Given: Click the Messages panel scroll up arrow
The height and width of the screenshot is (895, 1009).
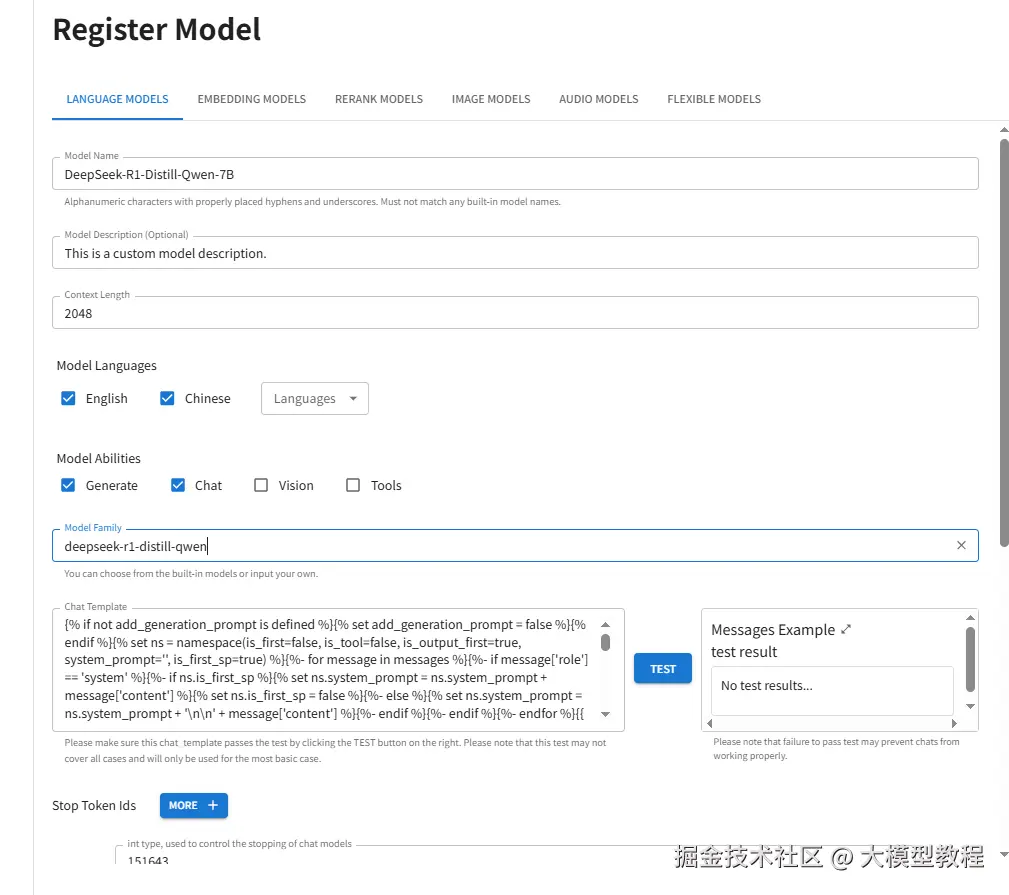Looking at the screenshot, I should coord(970,618).
